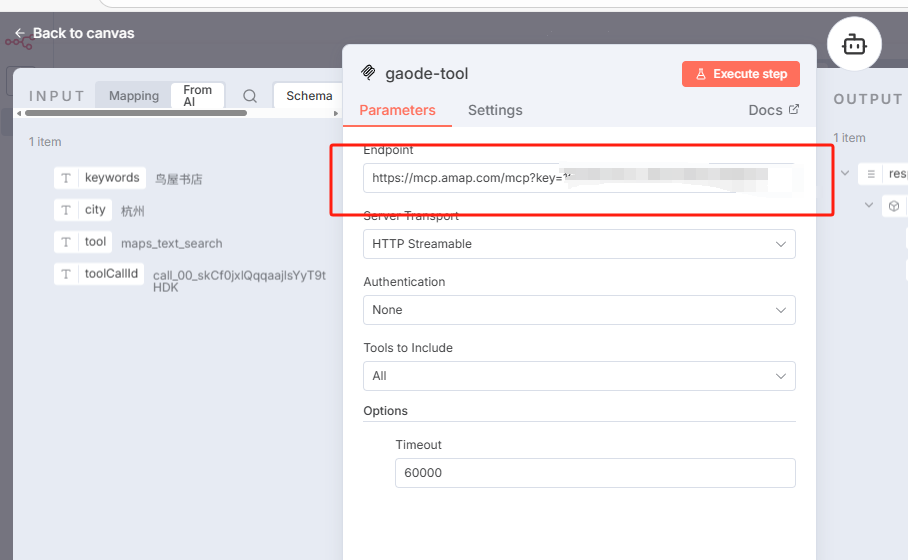Click the Timeout input field
Screen dimensions: 908x560
click(595, 473)
